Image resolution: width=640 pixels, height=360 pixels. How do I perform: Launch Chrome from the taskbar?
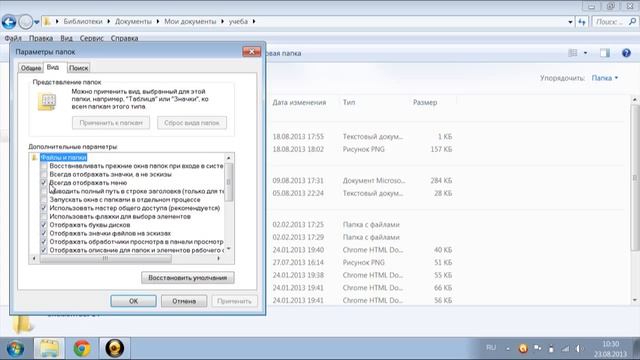click(82, 349)
